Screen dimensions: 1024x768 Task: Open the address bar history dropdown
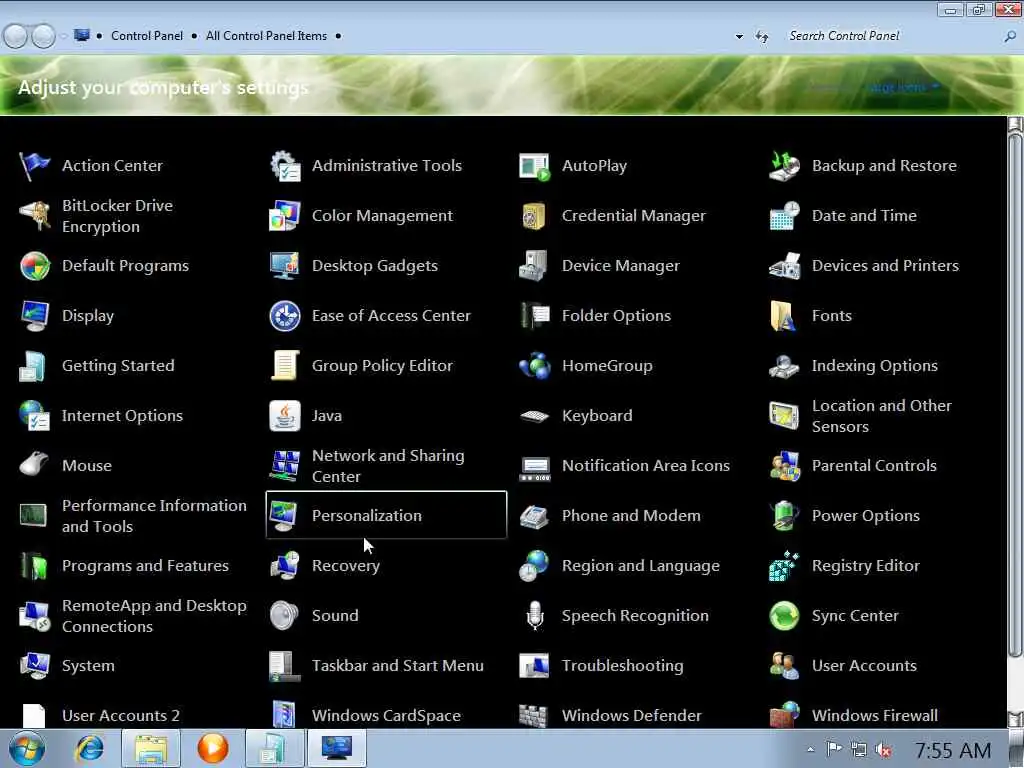[x=739, y=37]
